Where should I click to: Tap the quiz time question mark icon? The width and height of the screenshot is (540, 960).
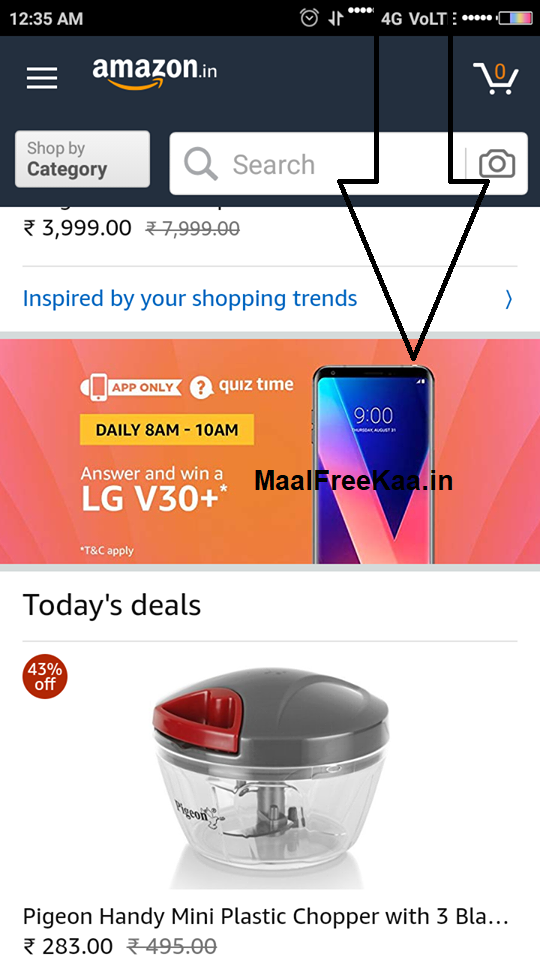point(198,387)
